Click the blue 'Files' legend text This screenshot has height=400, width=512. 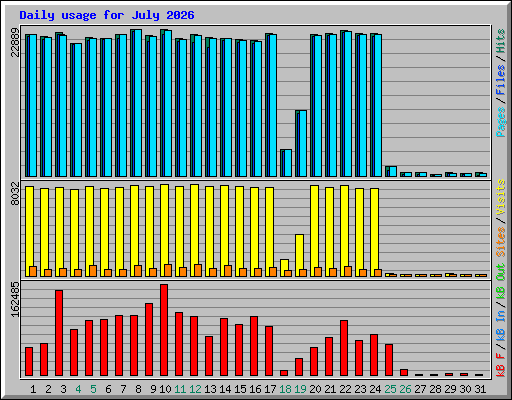[501, 79]
